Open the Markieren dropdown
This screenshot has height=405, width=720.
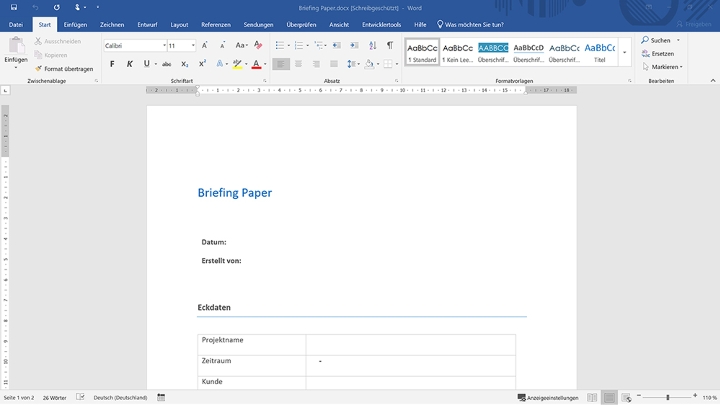click(664, 67)
